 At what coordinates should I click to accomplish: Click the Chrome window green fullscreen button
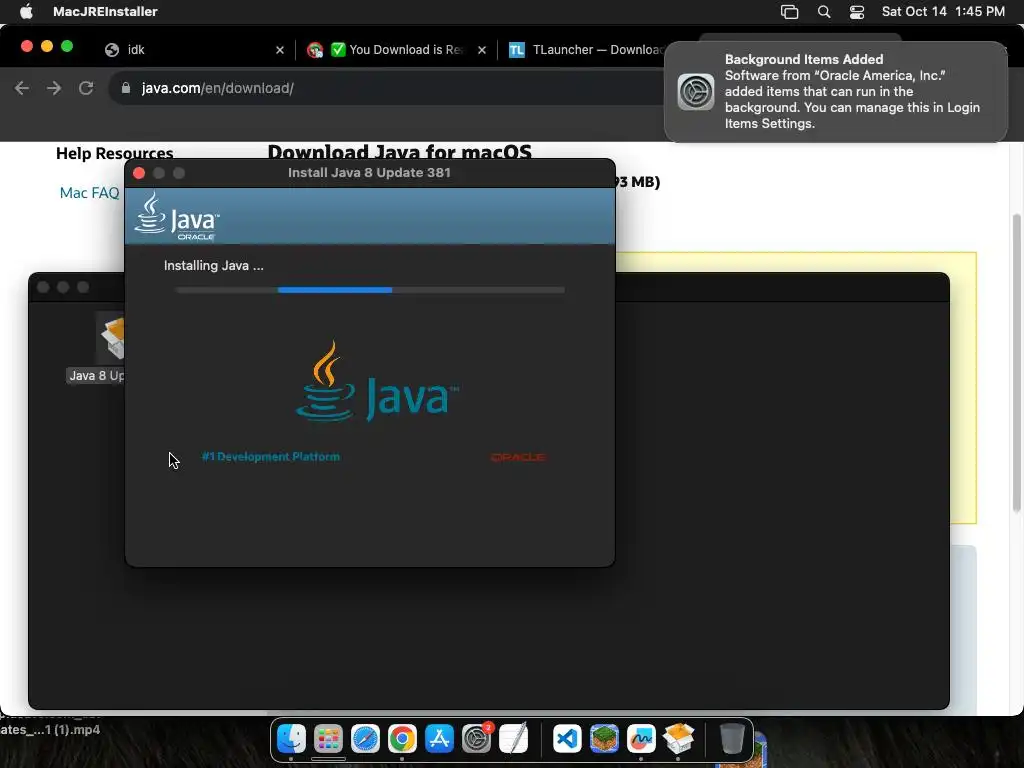tap(67, 46)
